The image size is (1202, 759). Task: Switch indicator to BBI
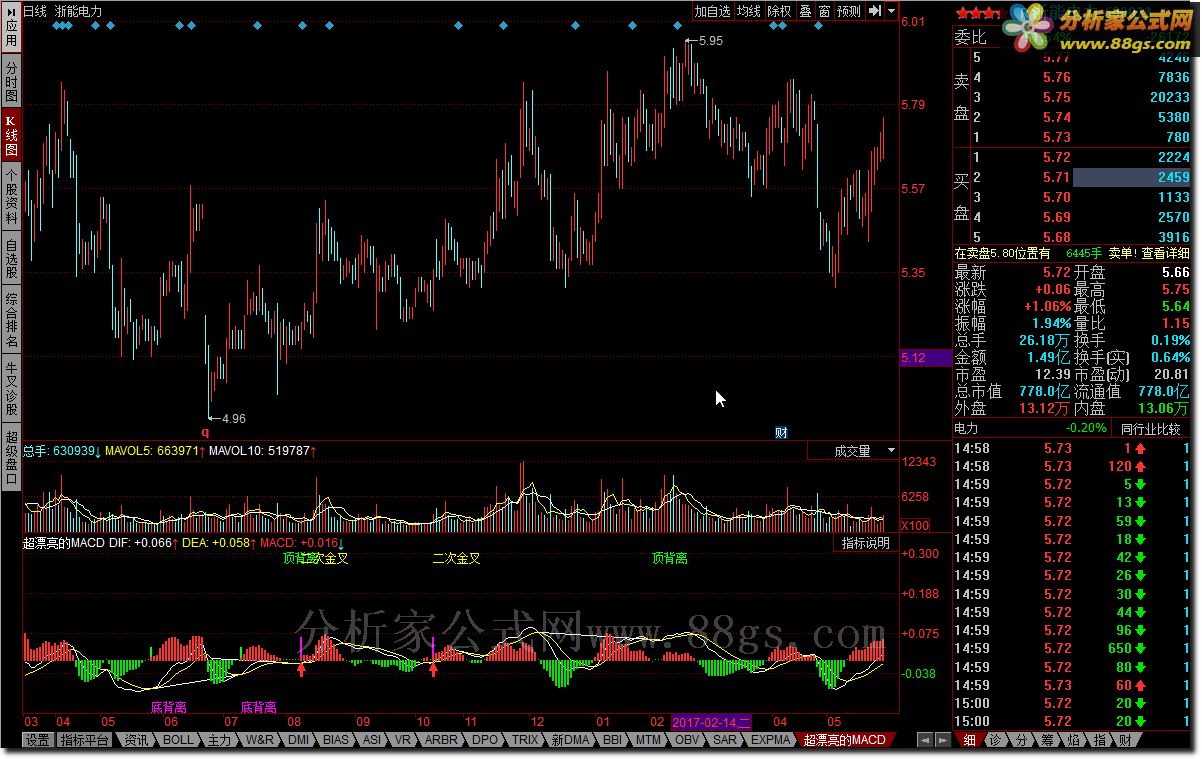pyautogui.click(x=612, y=740)
